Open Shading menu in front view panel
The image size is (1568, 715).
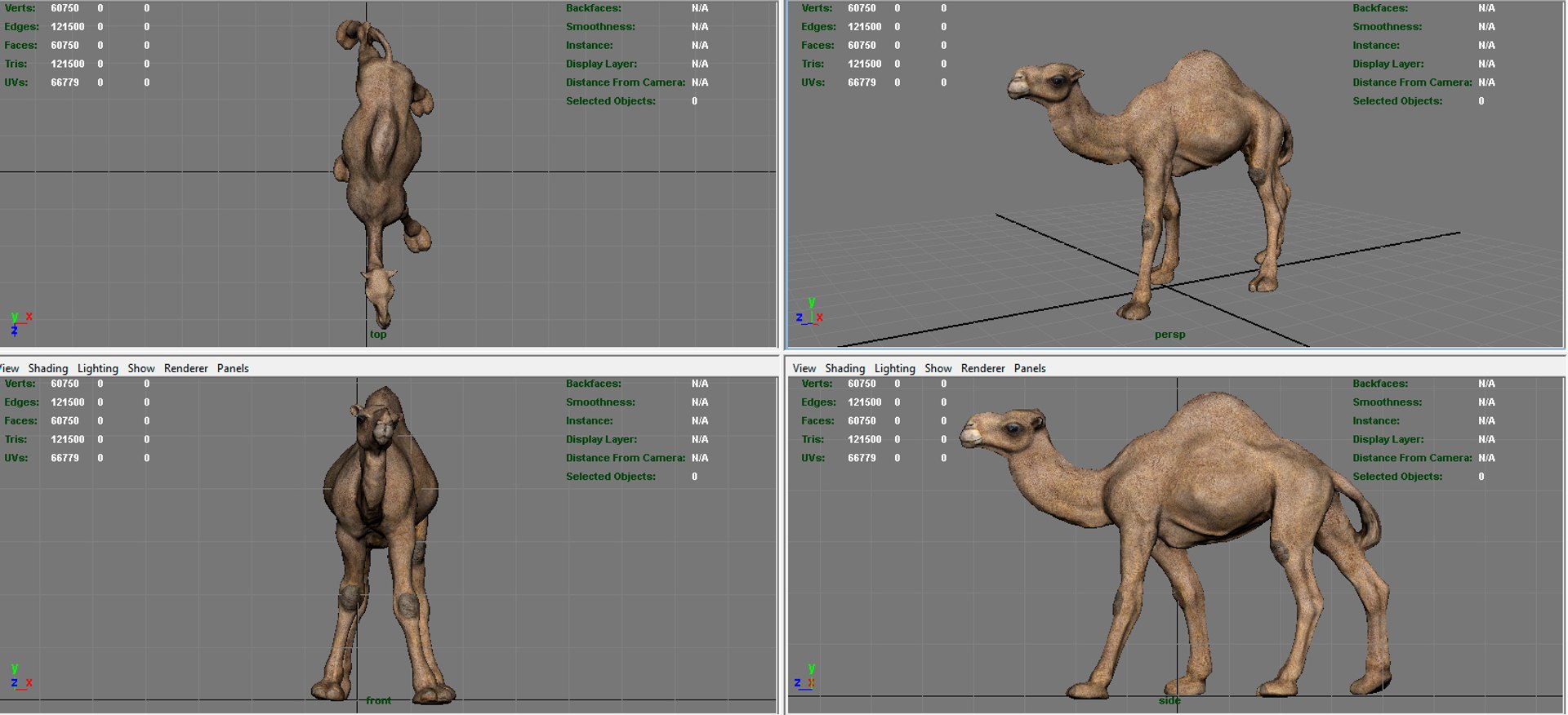(48, 369)
